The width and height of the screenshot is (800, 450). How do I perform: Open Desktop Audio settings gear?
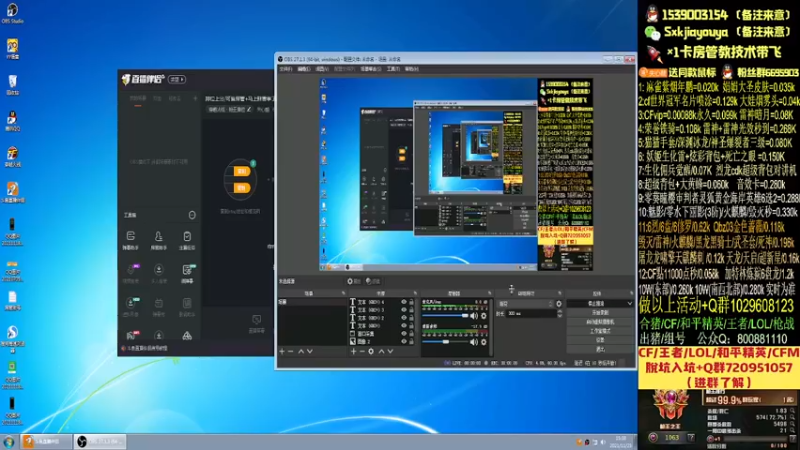pyautogui.click(x=484, y=342)
